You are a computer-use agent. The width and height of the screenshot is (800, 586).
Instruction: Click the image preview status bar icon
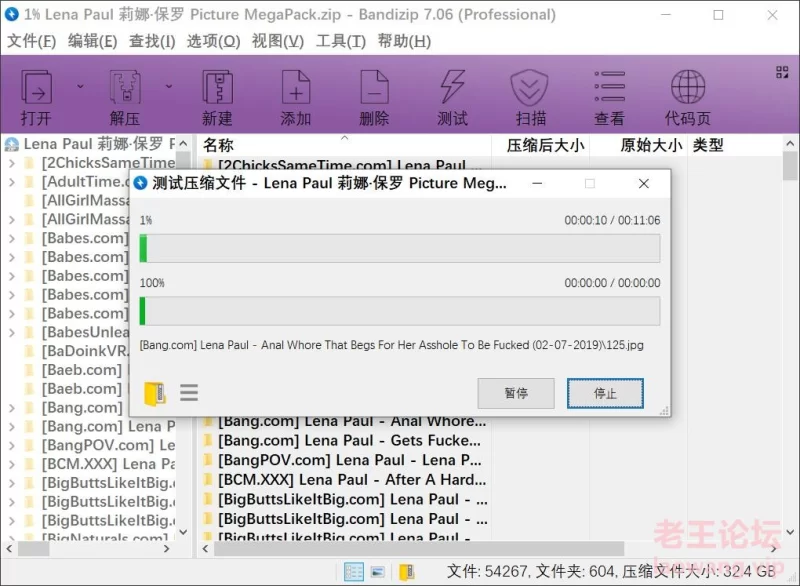(x=378, y=572)
